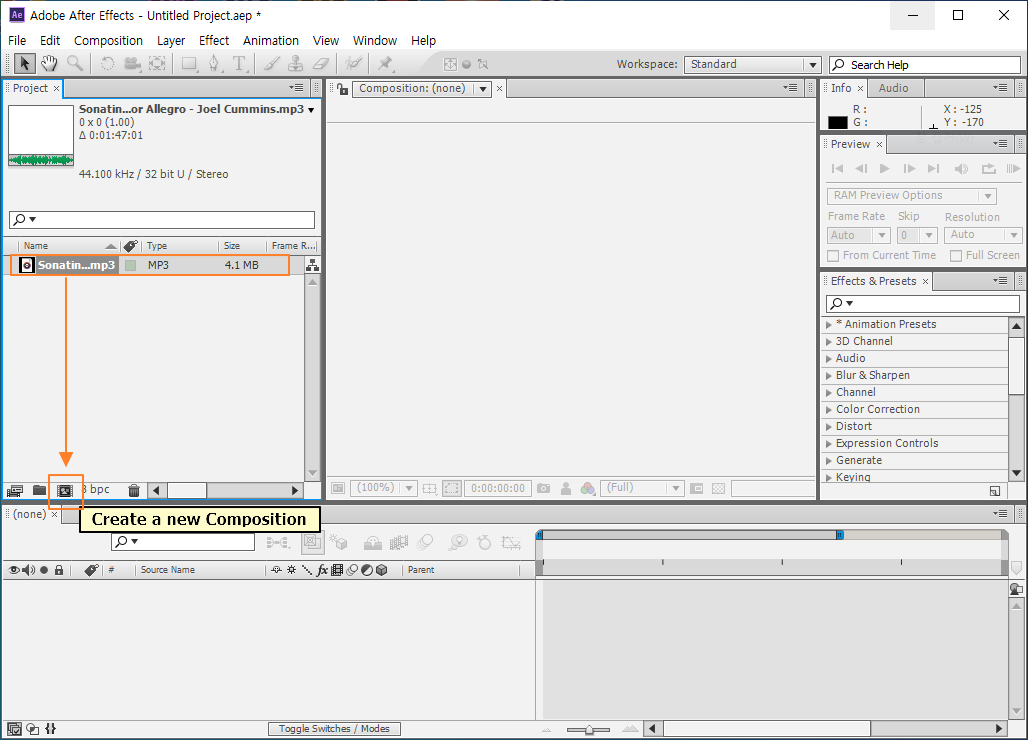The height and width of the screenshot is (740, 1028).
Task: Show channel and color management icon
Action: click(588, 488)
